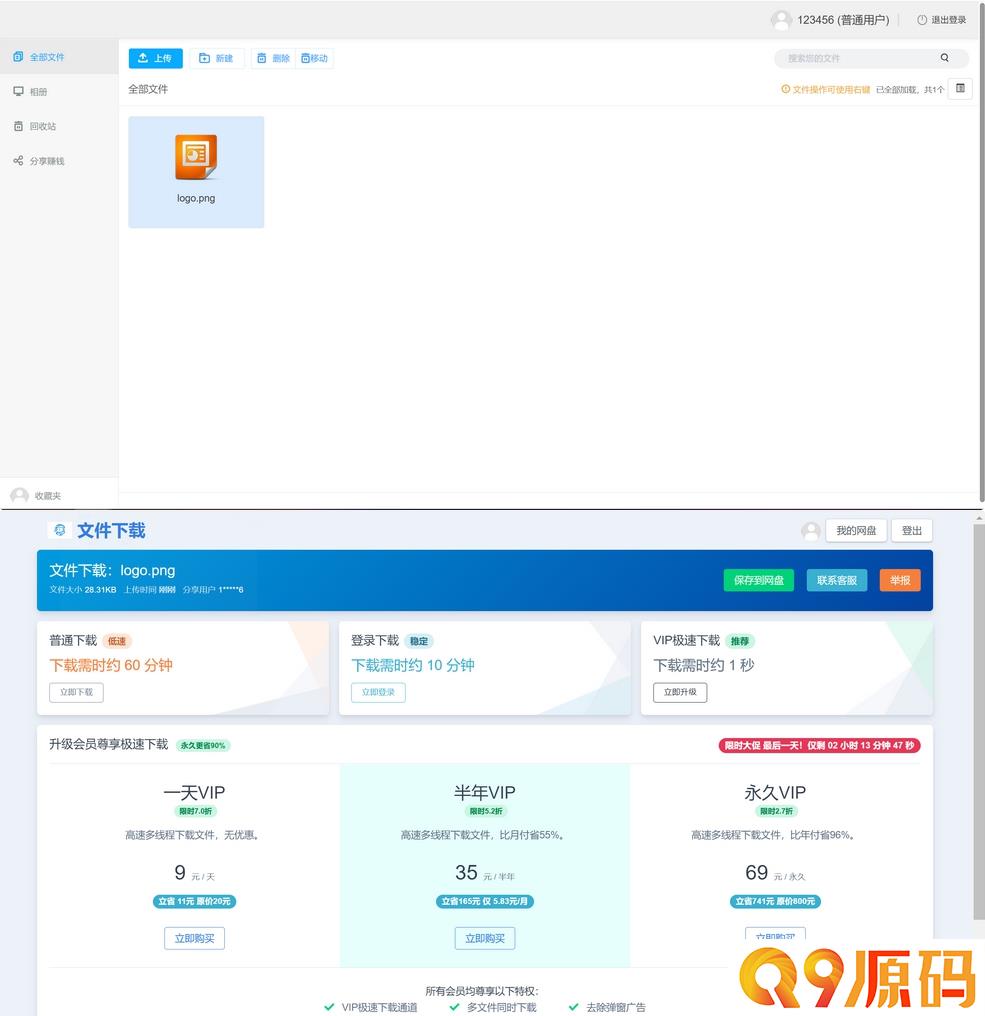
Task: Click the 移动 move button
Action: pos(314,58)
